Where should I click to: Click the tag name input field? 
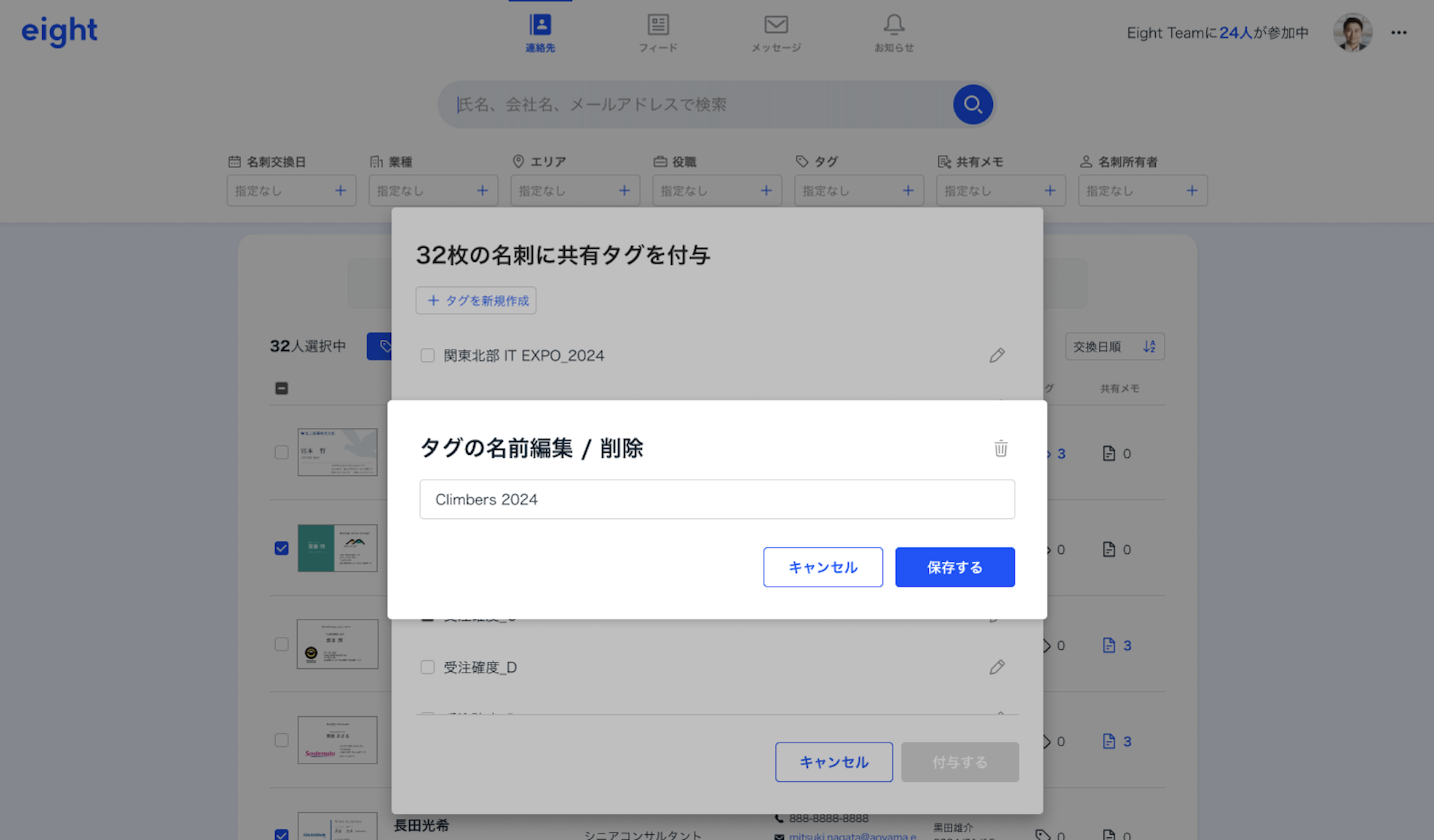point(716,499)
